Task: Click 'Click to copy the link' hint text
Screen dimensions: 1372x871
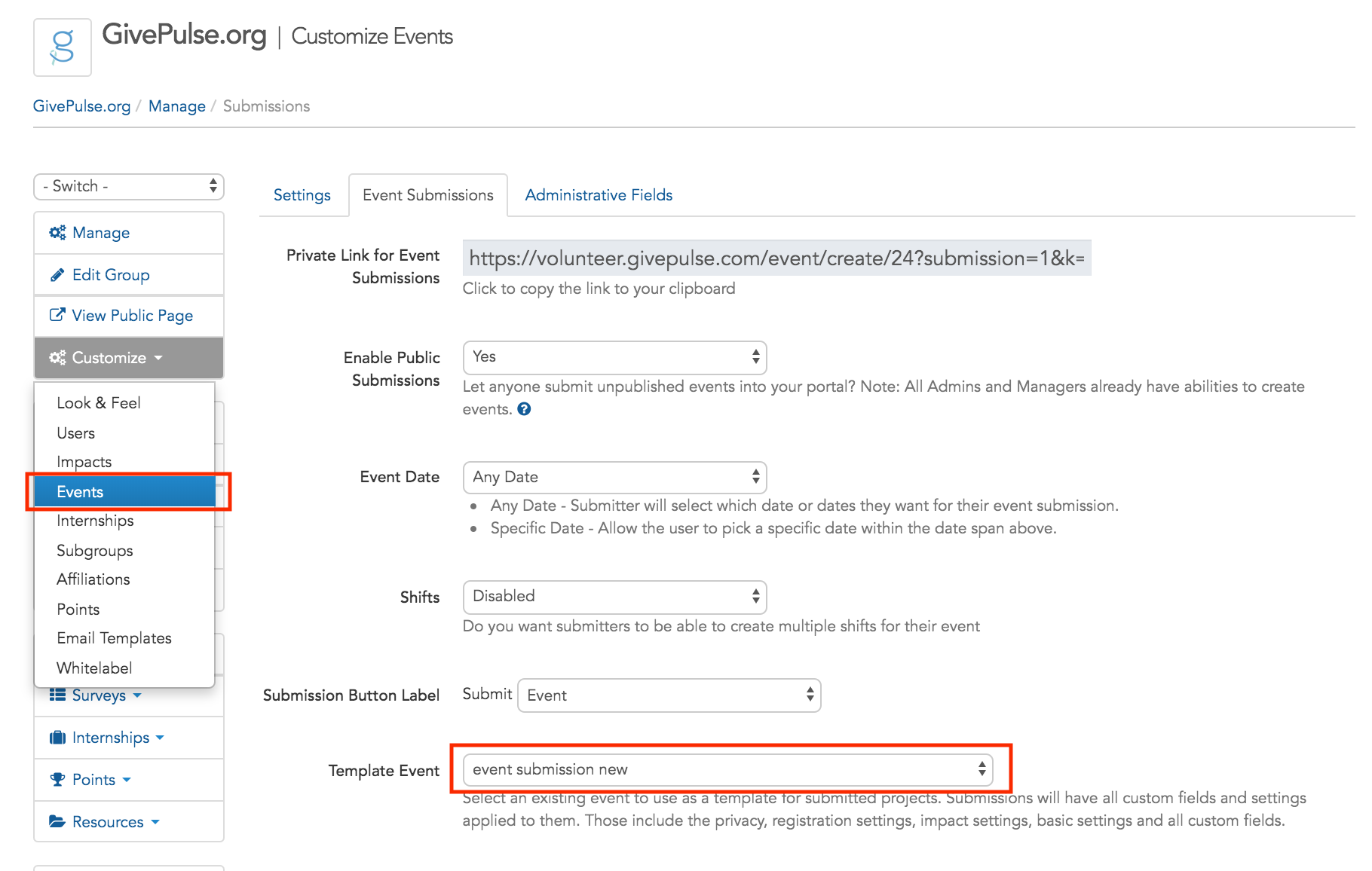Action: pyautogui.click(x=599, y=289)
